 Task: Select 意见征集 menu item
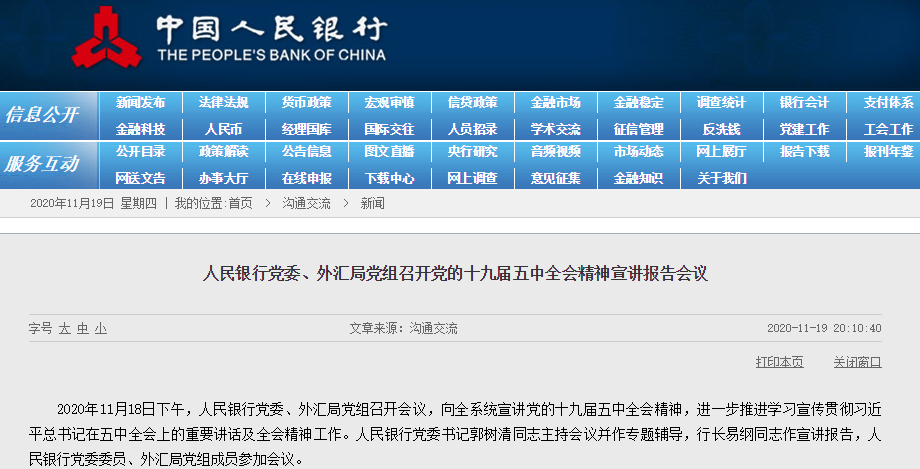556,178
